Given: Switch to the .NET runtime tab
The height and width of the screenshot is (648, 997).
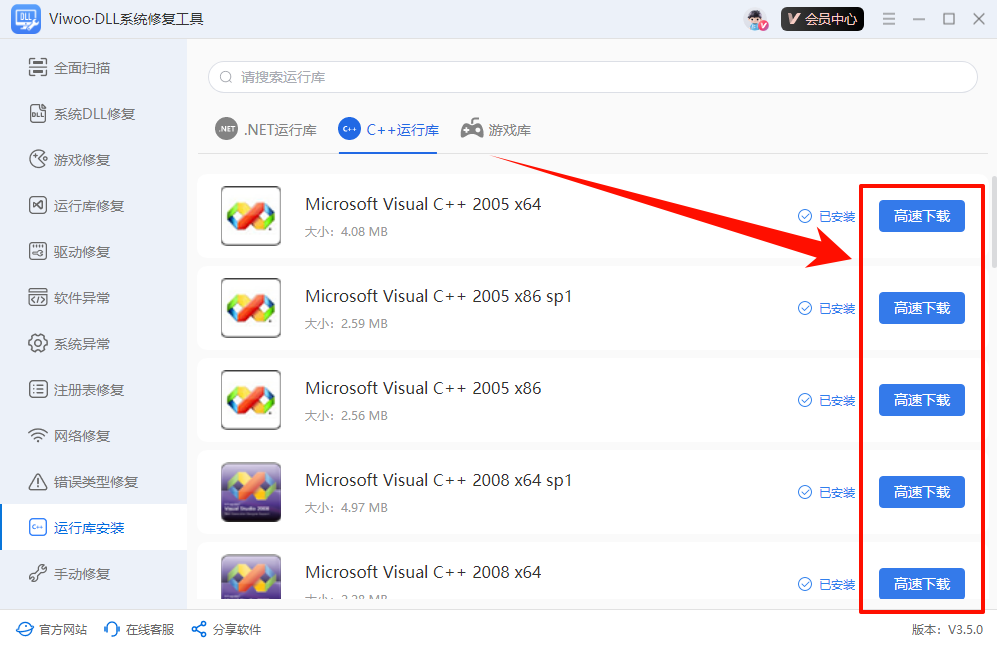Looking at the screenshot, I should click(x=266, y=130).
